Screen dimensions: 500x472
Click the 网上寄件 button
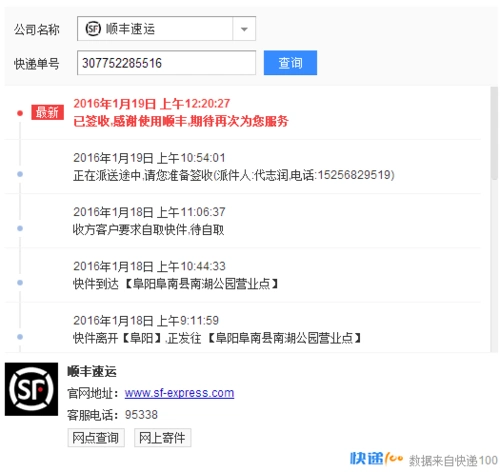point(162,438)
